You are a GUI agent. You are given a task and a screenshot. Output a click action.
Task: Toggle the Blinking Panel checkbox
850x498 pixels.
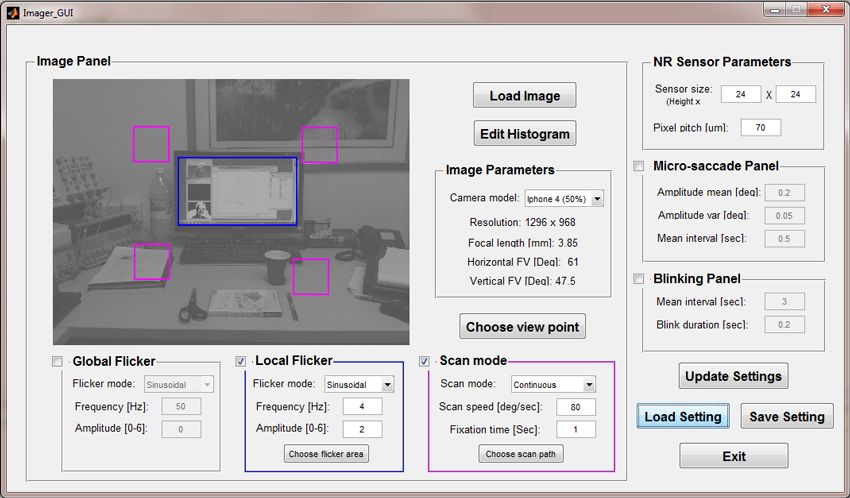pos(639,279)
